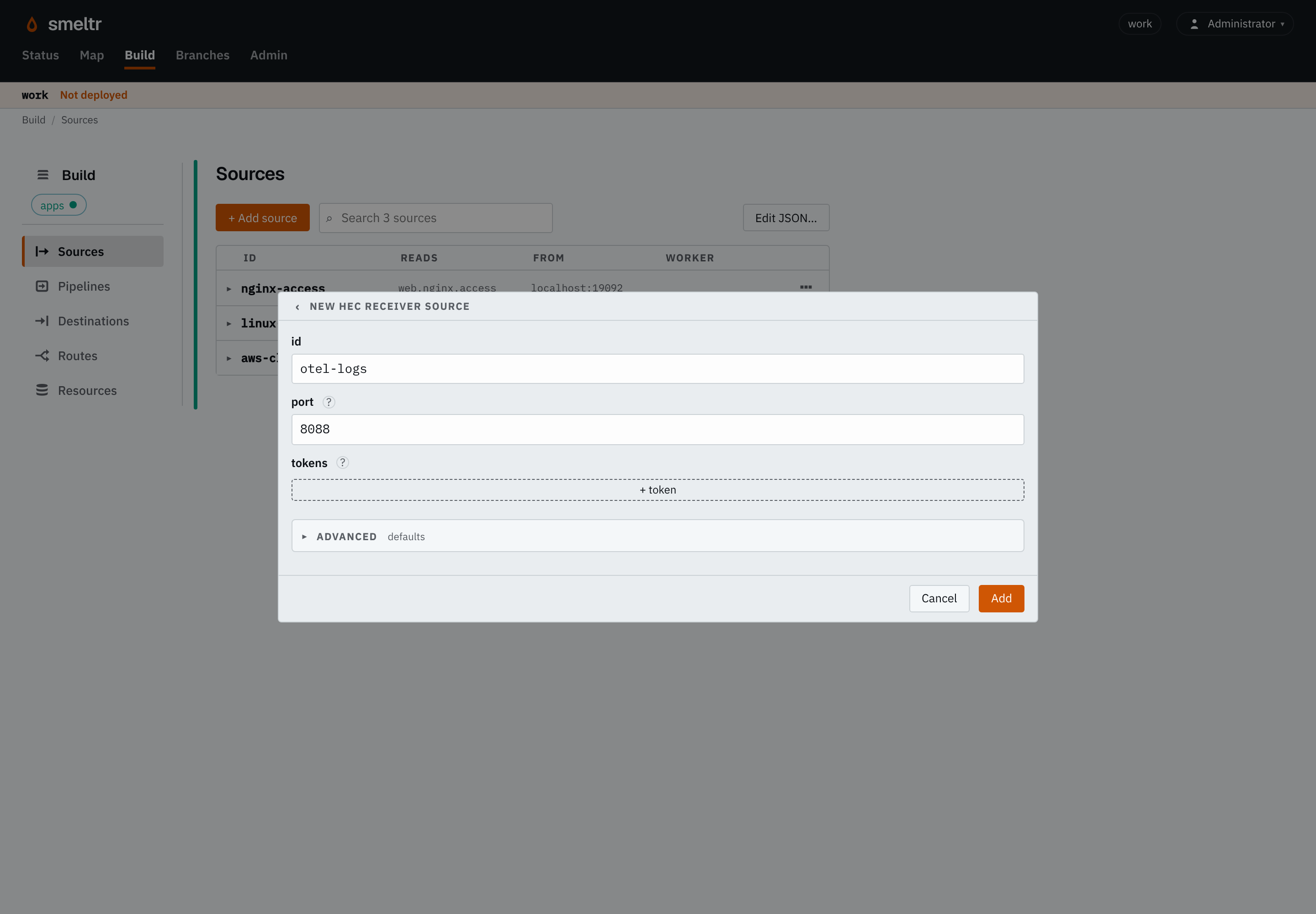
Task: Open the nginx-access row actions menu
Action: coord(806,287)
